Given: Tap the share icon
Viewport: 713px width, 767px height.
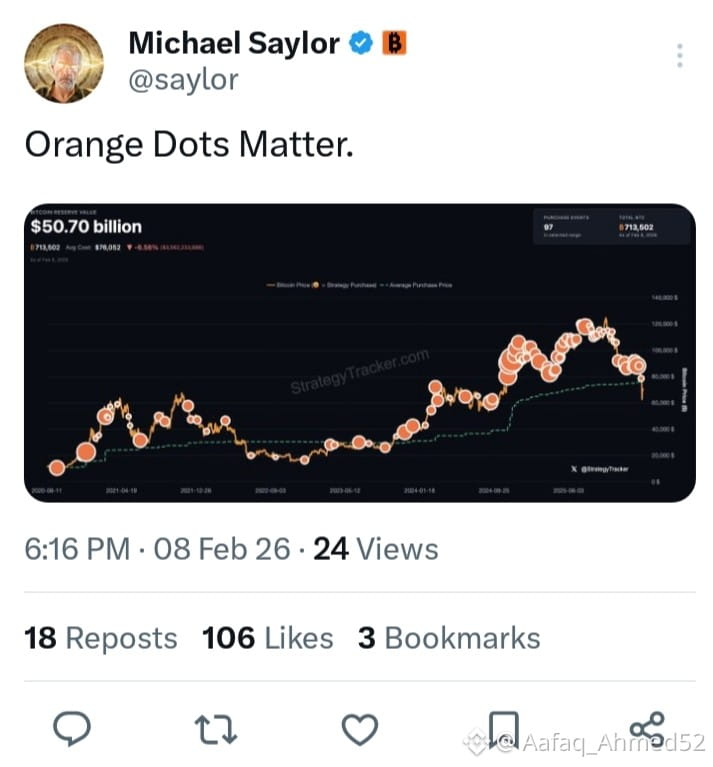Looking at the screenshot, I should (647, 726).
